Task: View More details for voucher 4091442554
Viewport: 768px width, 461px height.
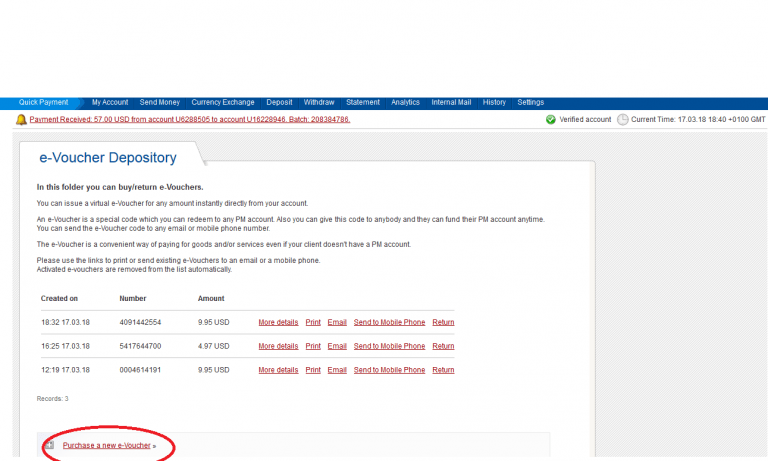Action: [x=278, y=322]
